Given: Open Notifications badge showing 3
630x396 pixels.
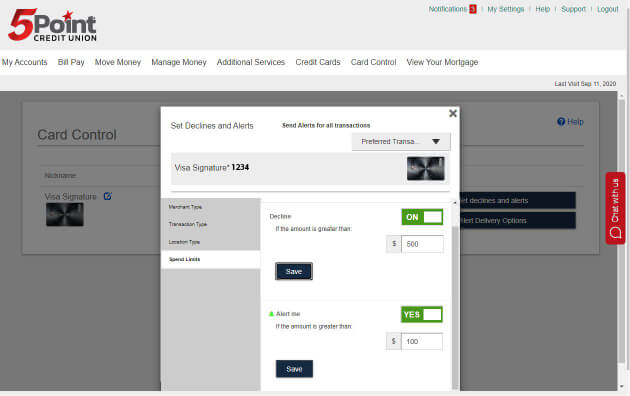Looking at the screenshot, I should point(473,9).
